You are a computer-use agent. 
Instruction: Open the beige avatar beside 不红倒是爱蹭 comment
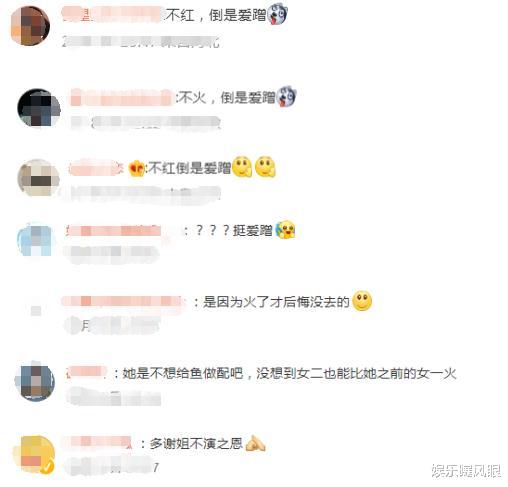tap(39, 178)
